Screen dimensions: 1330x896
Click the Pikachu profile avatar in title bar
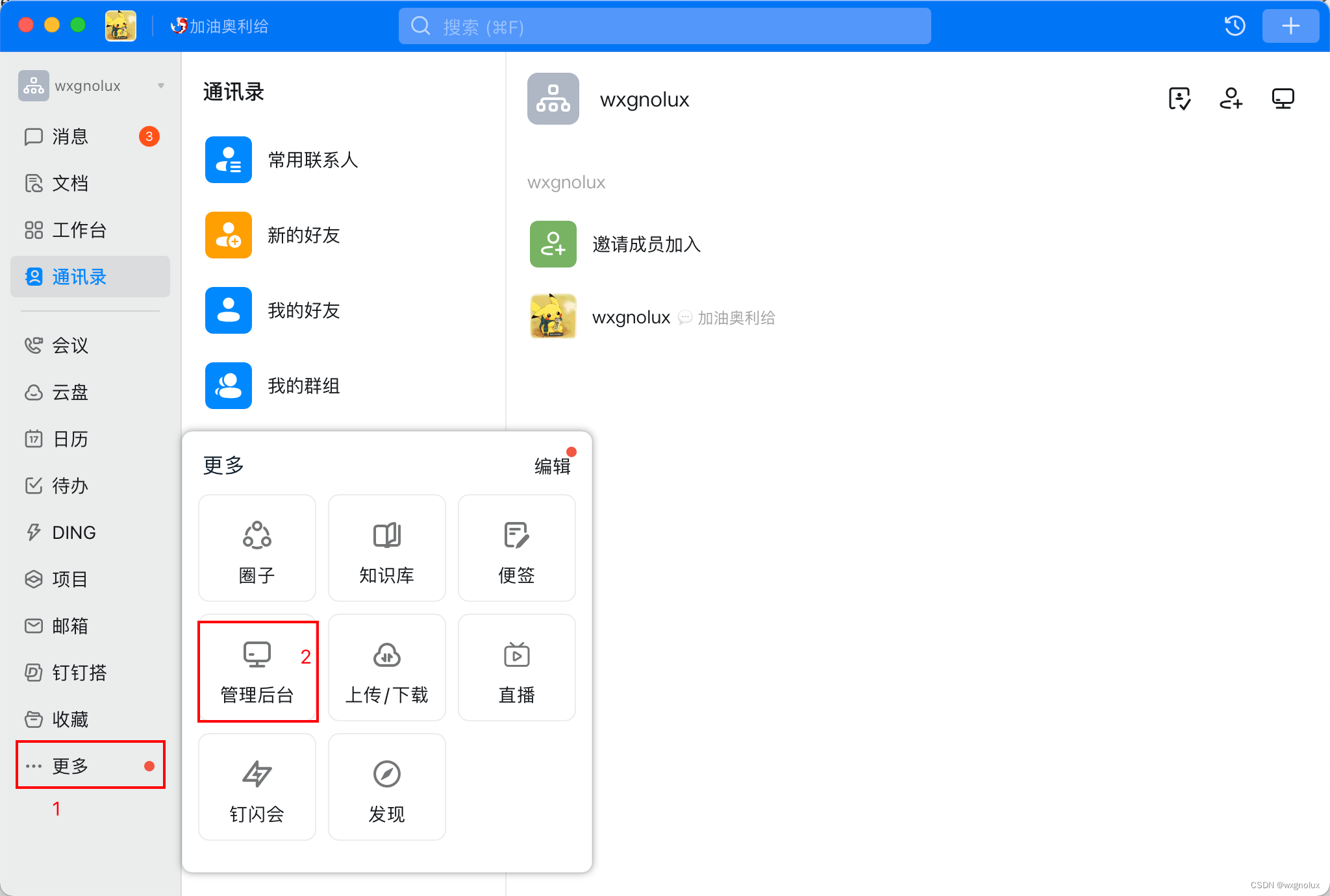pyautogui.click(x=121, y=26)
